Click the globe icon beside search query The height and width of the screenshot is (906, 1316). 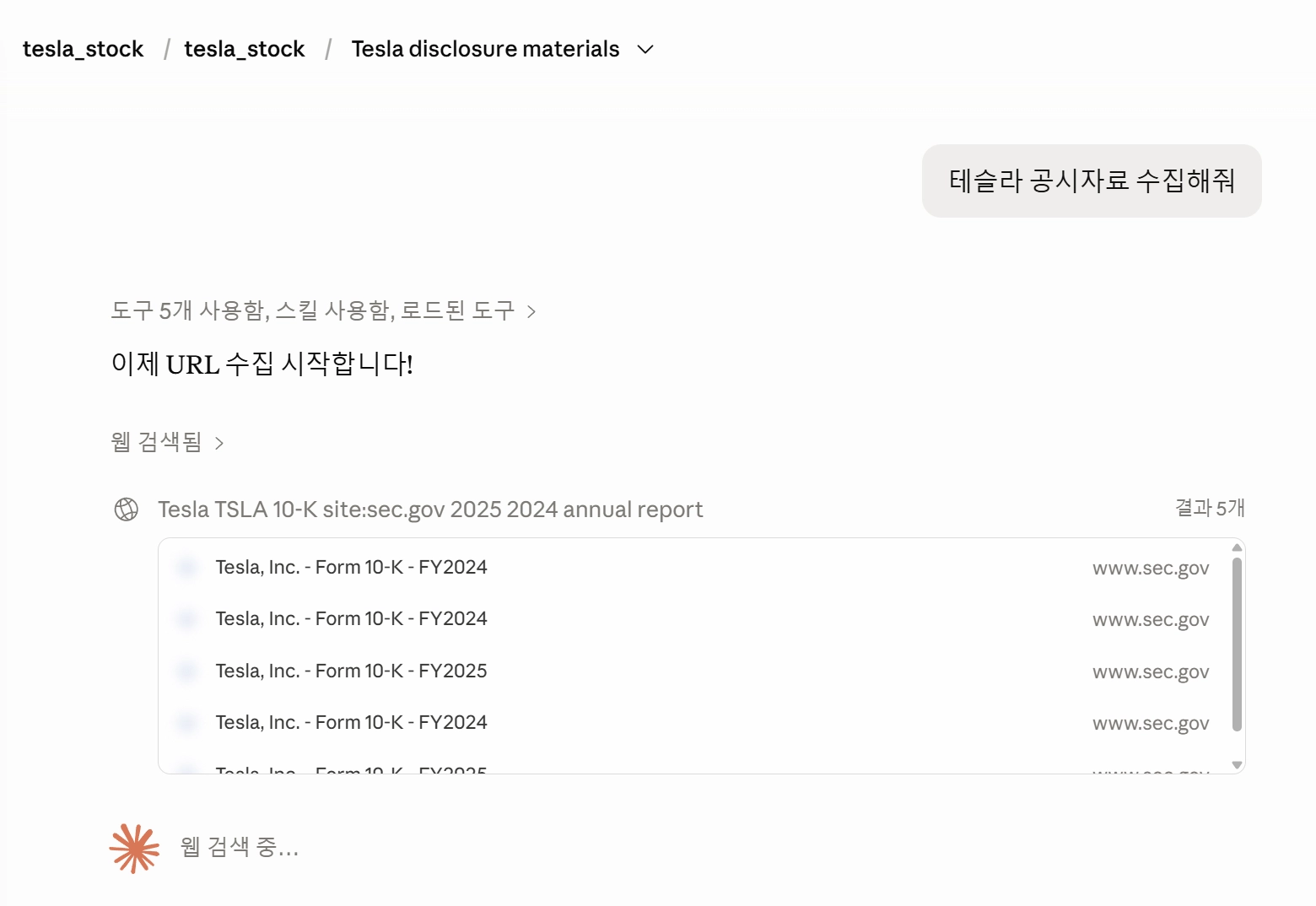click(x=127, y=510)
